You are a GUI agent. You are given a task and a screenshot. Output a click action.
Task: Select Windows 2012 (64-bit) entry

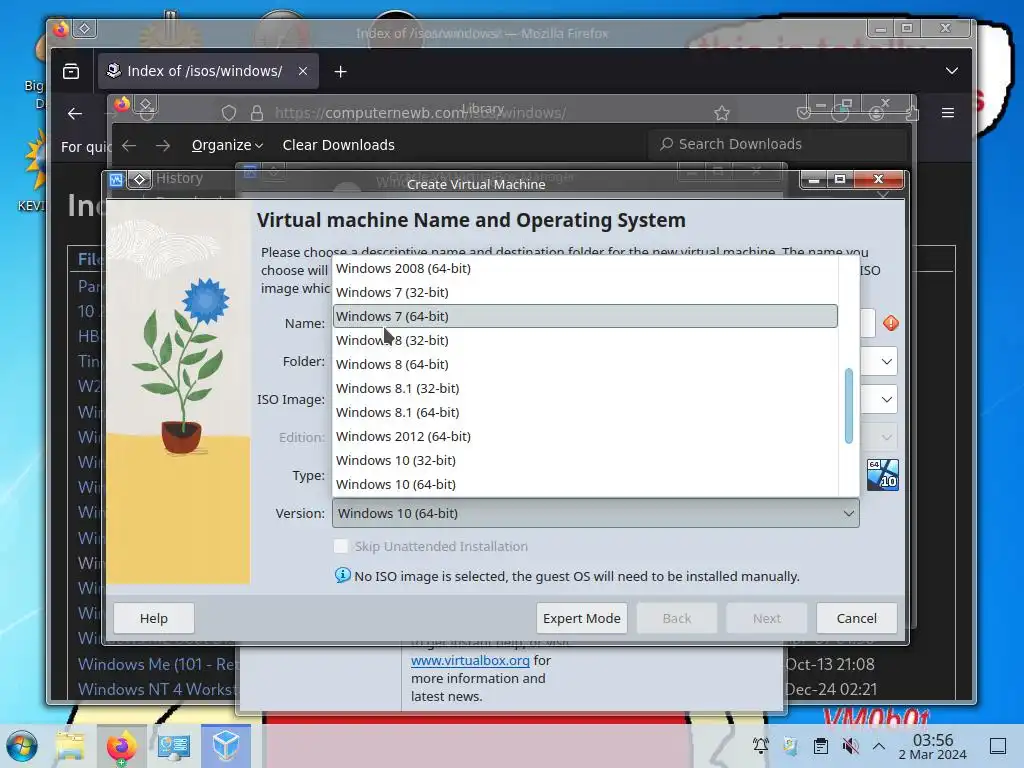coord(585,436)
